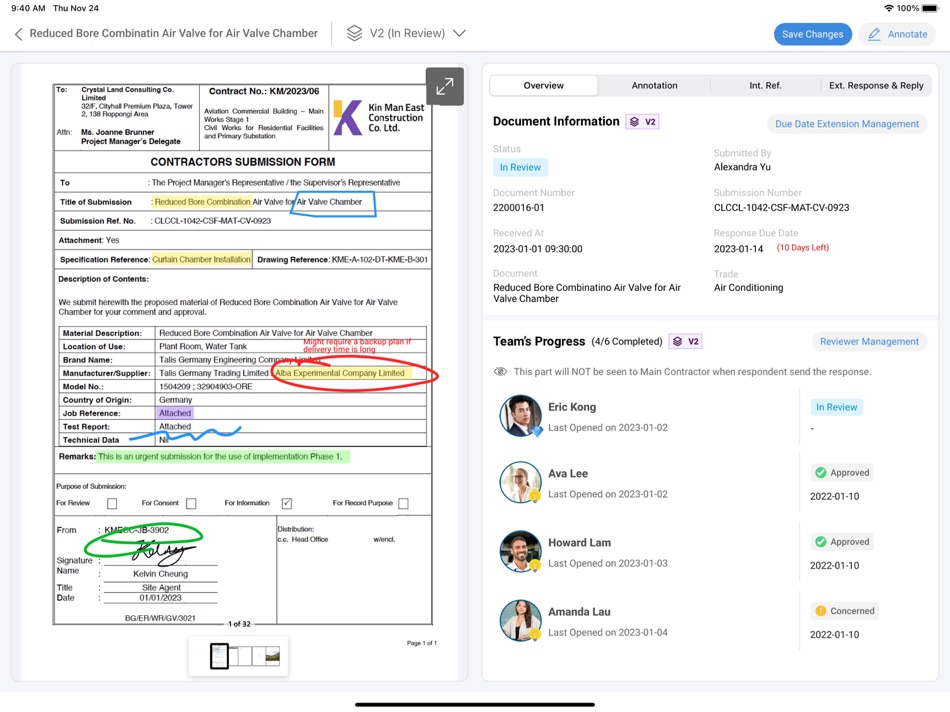Open Due Date Extension Management
The image size is (950, 712).
pos(846,124)
